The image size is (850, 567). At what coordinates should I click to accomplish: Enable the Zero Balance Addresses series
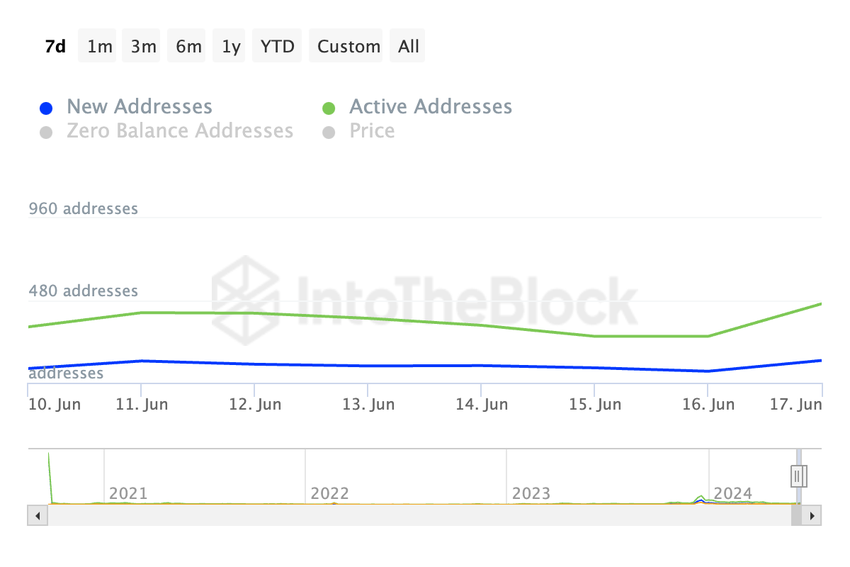click(x=179, y=131)
